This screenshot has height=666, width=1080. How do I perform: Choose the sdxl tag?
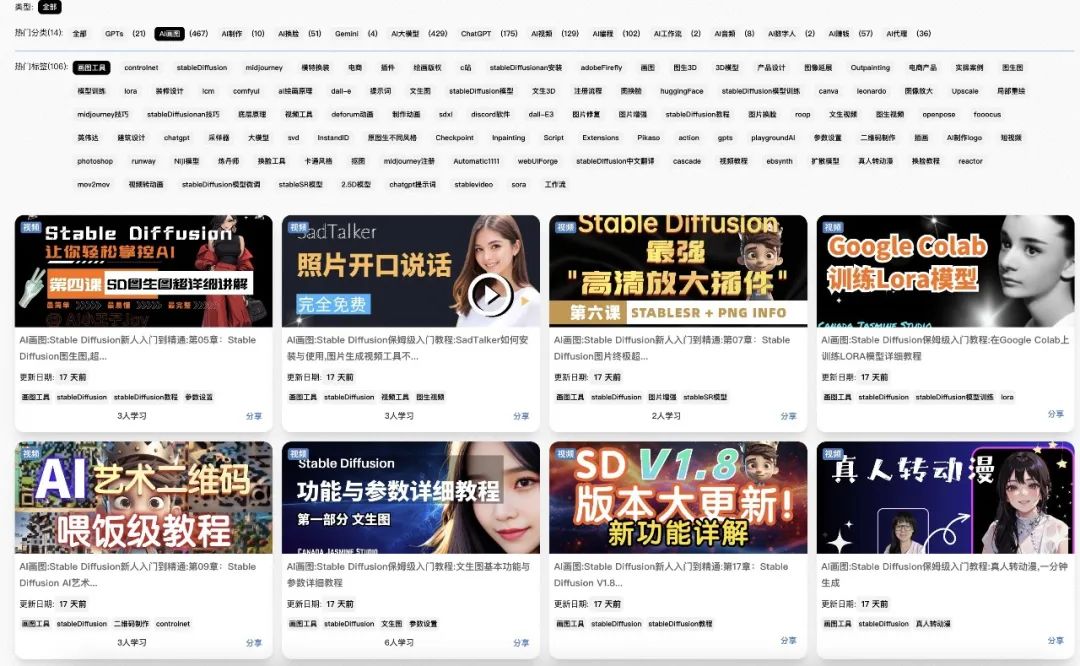pyautogui.click(x=446, y=114)
